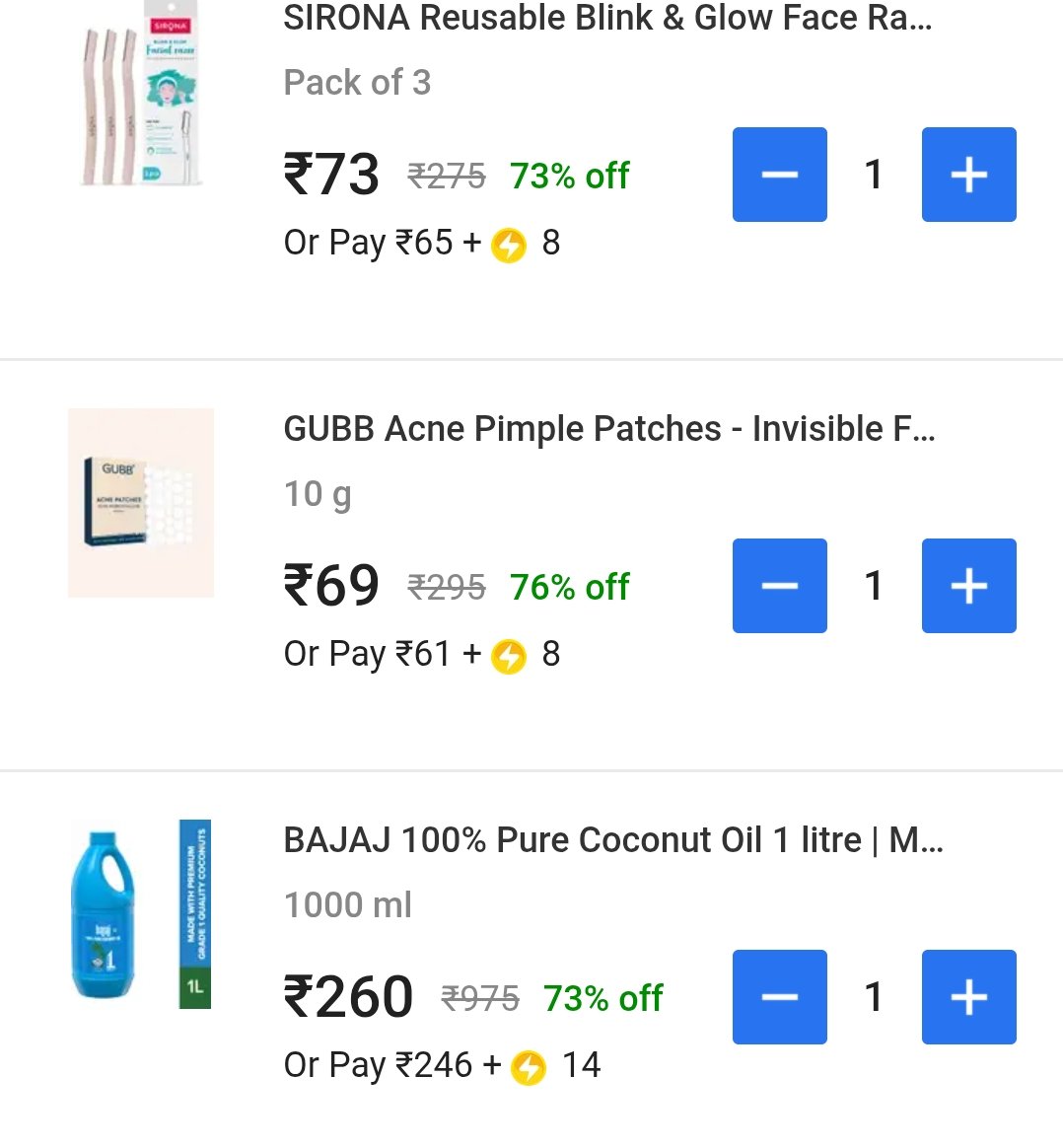Tap SuperCoin icon next to ₹61 offer
Screen dimensions: 1063x1148
tap(509, 656)
